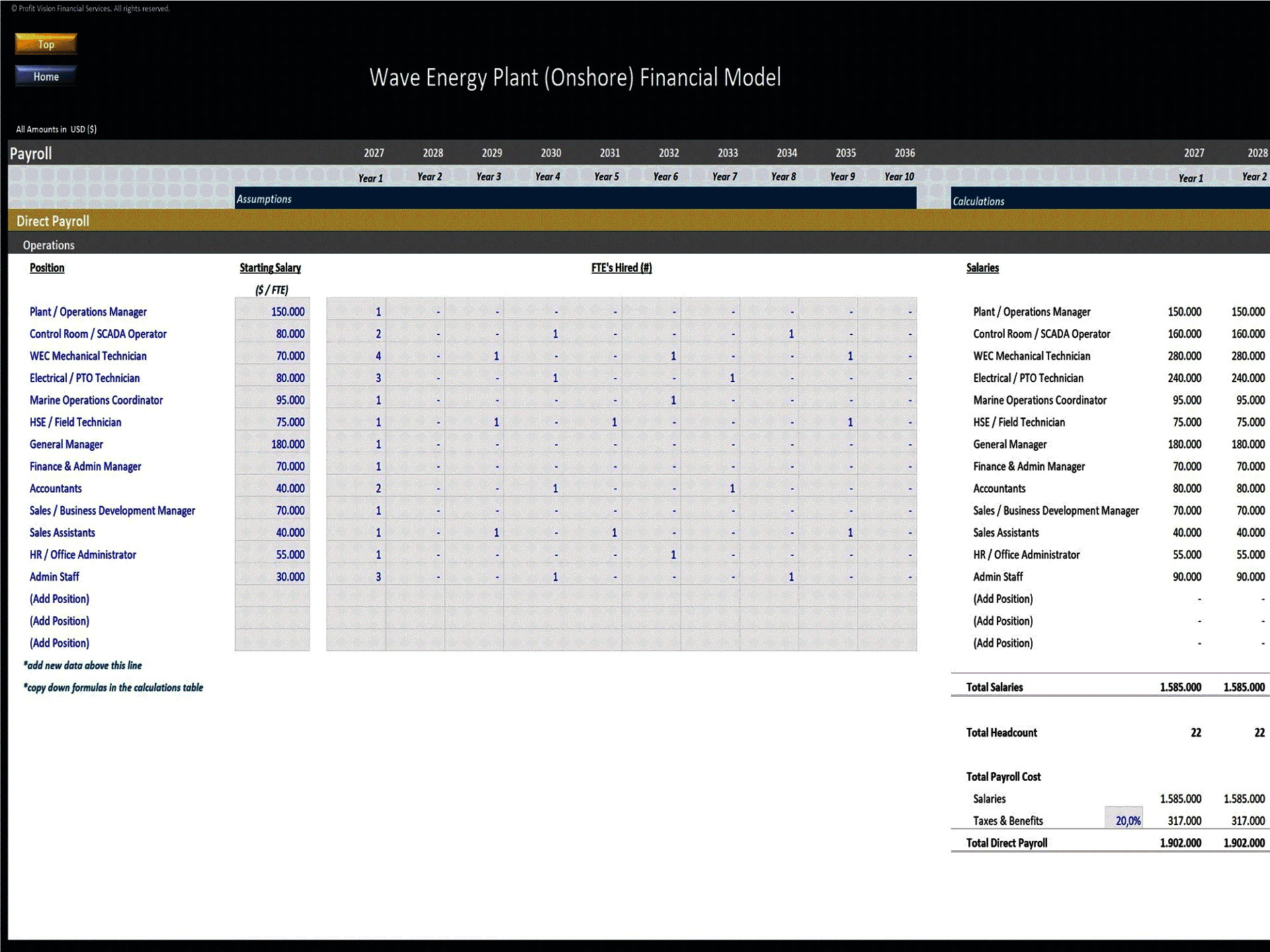Click the Assumptions section bar
Screen dimensions: 1270x952
[575, 198]
